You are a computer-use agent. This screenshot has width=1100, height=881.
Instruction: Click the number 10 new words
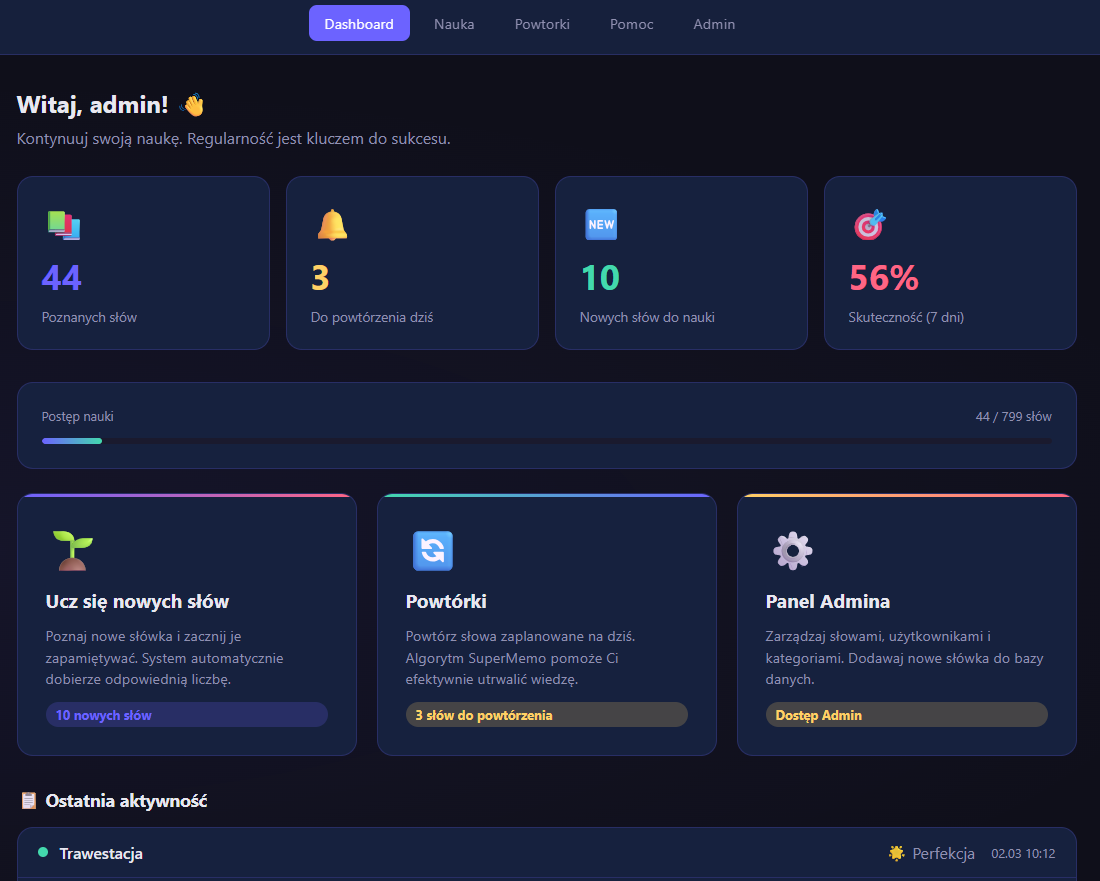pyautogui.click(x=601, y=278)
